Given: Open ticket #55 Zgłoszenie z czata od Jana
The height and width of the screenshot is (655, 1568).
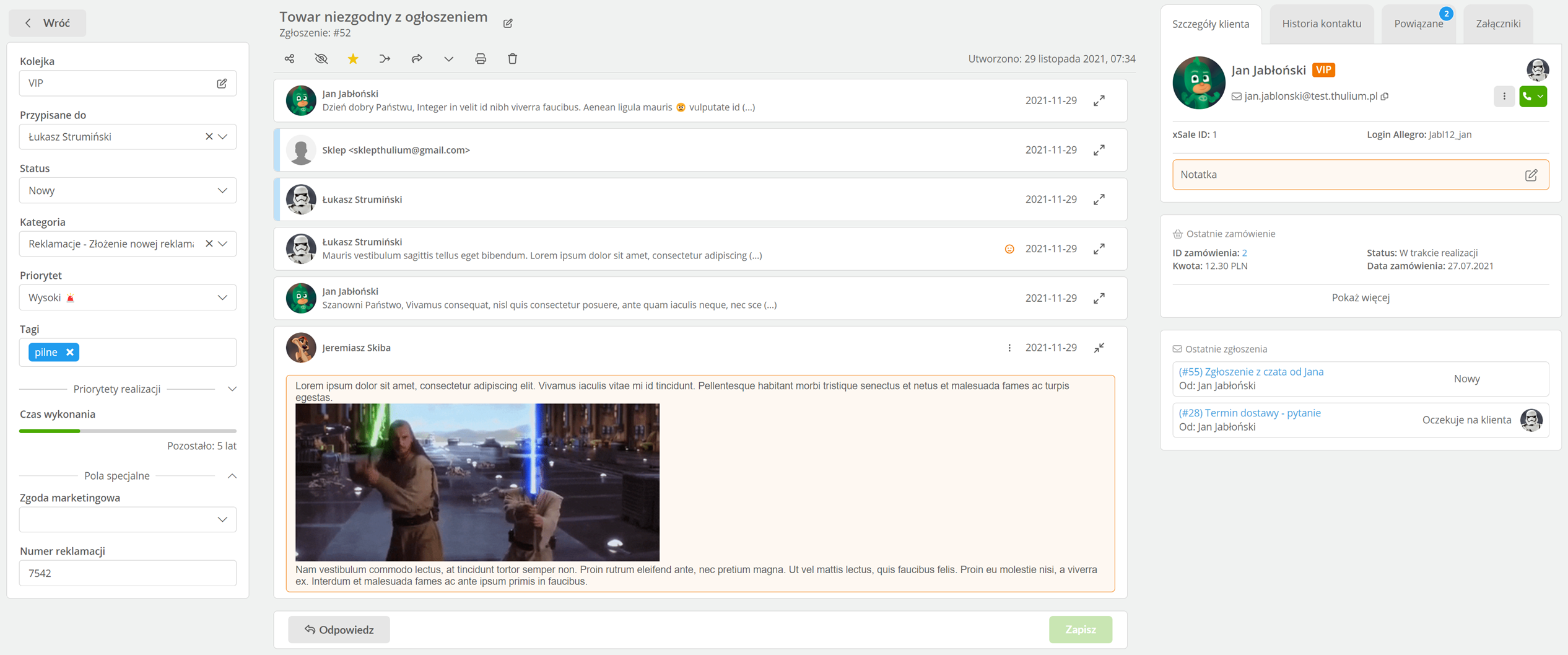Looking at the screenshot, I should click(1251, 372).
